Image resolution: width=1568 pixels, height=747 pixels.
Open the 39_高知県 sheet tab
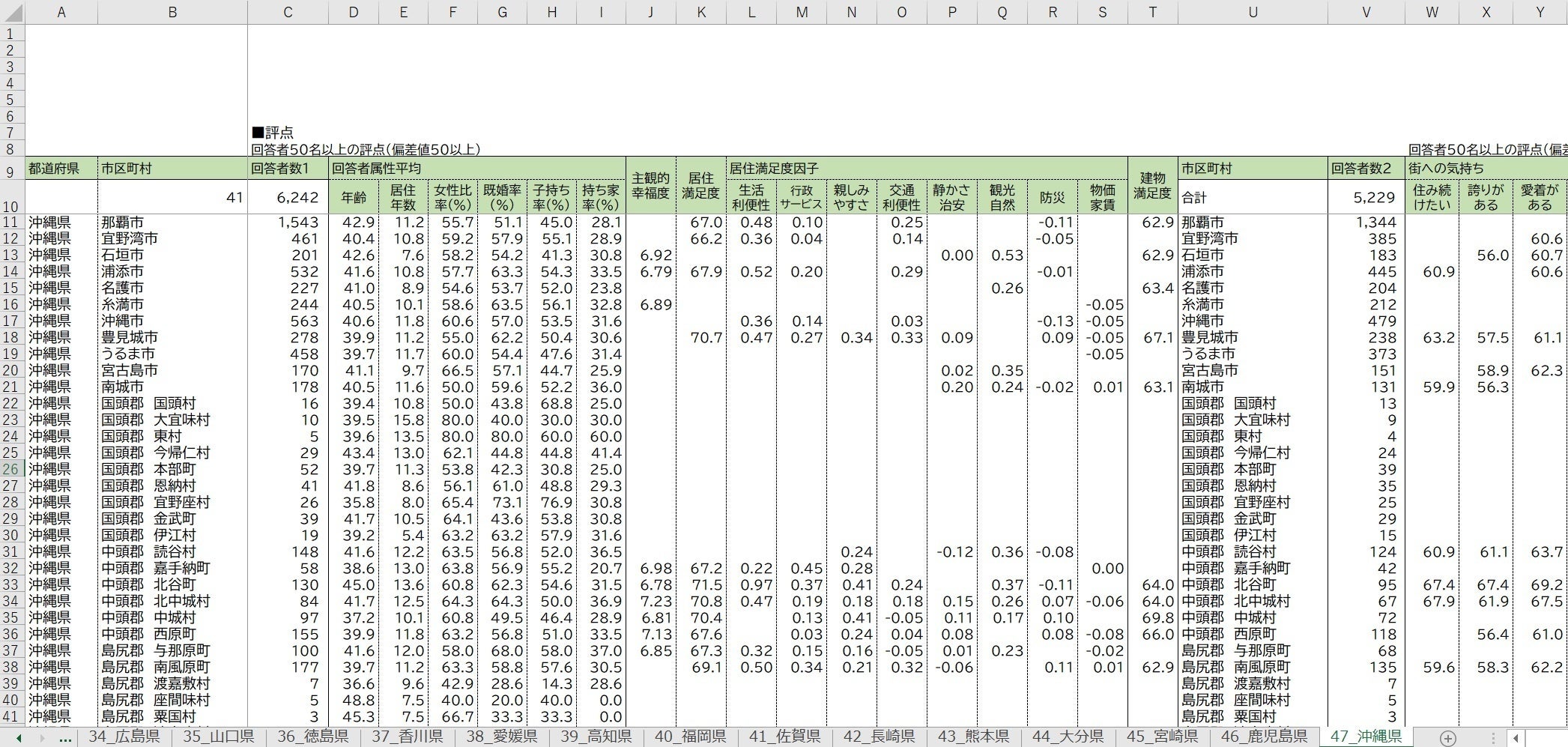tap(596, 737)
